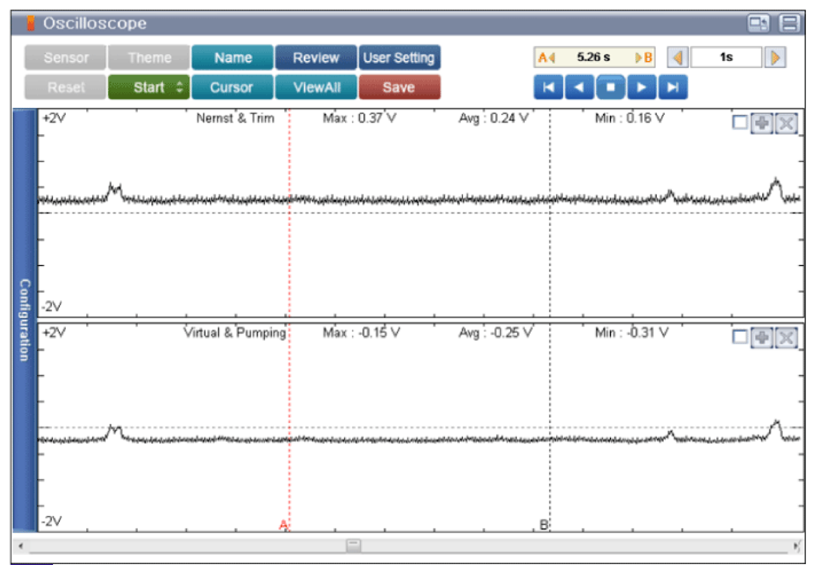Tick the Nernst & Trim channel checkbox

740,123
